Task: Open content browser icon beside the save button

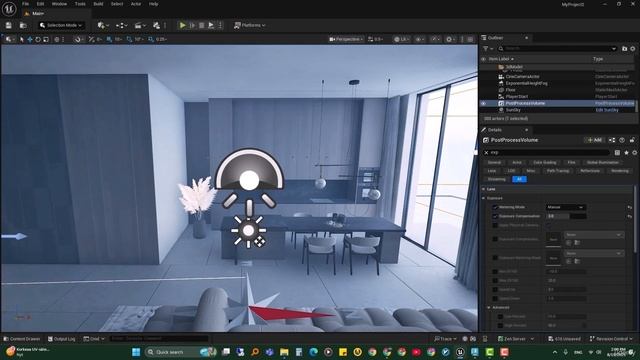Action: click(23, 25)
